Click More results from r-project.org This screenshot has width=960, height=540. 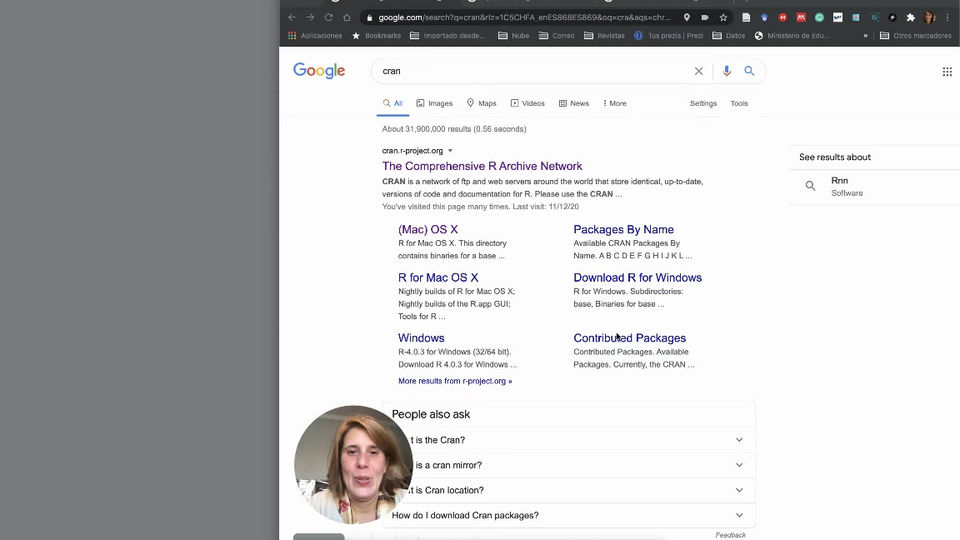pos(455,381)
